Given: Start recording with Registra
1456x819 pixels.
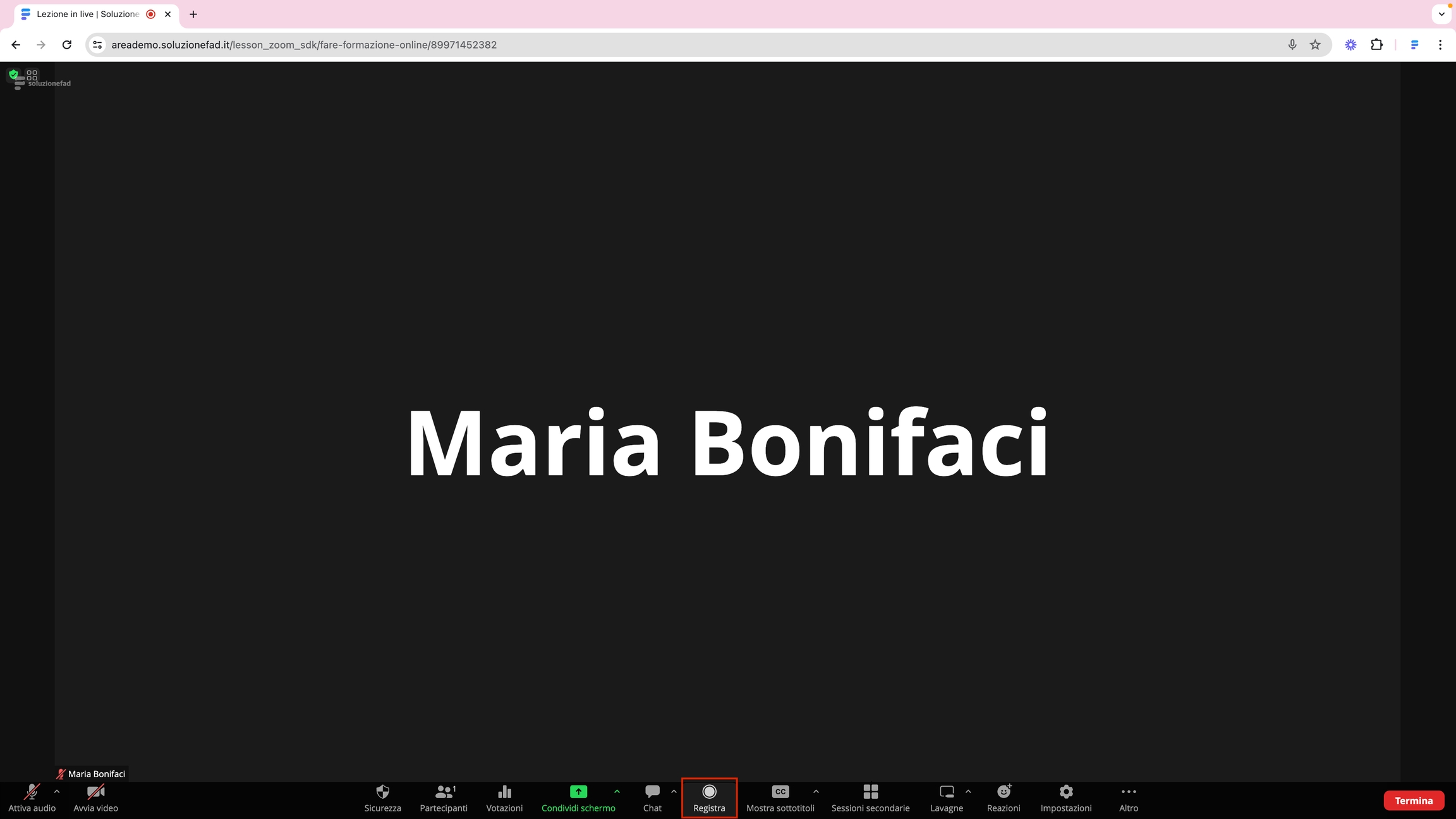Looking at the screenshot, I should click(x=709, y=798).
